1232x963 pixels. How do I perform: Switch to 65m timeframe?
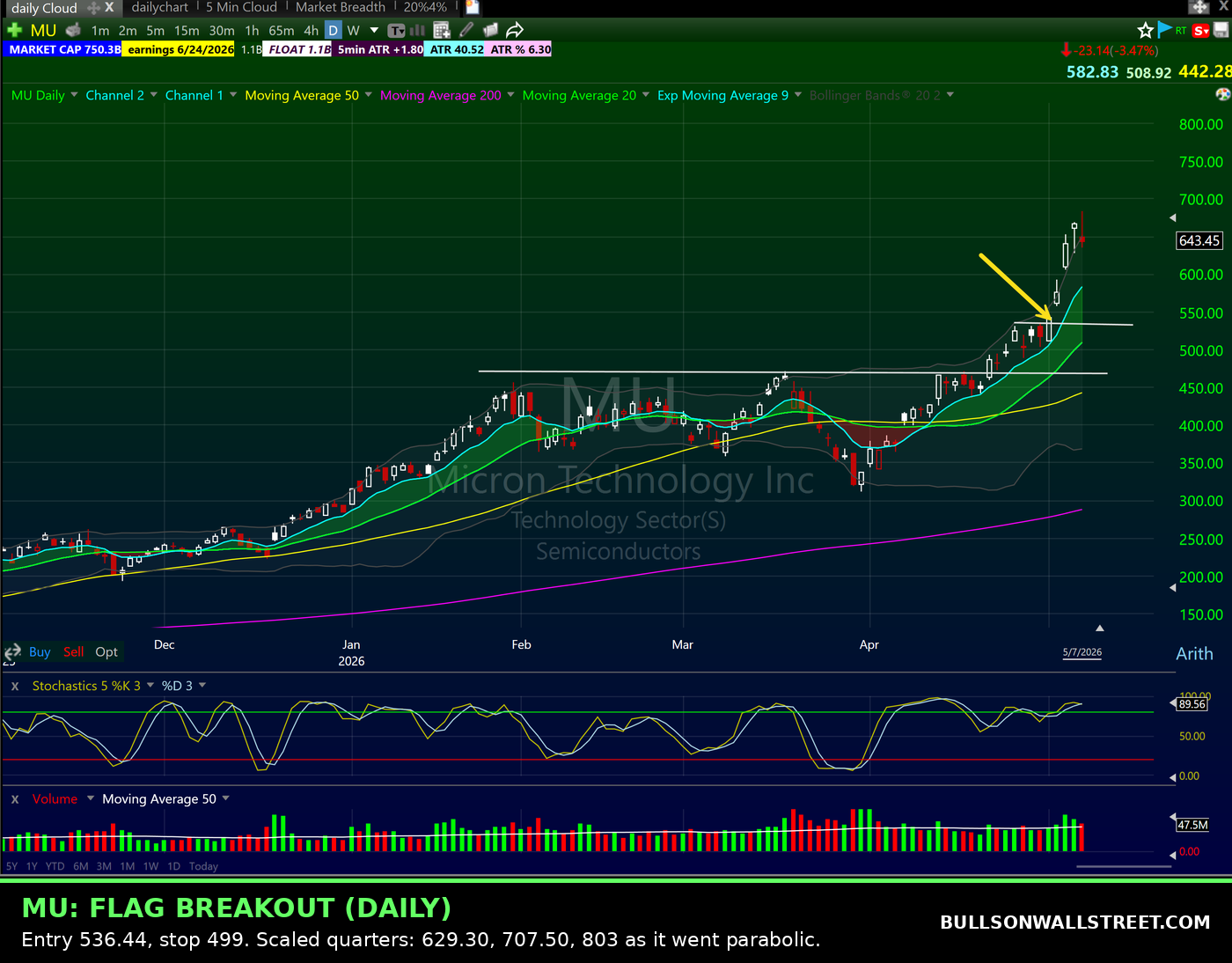coord(282,31)
